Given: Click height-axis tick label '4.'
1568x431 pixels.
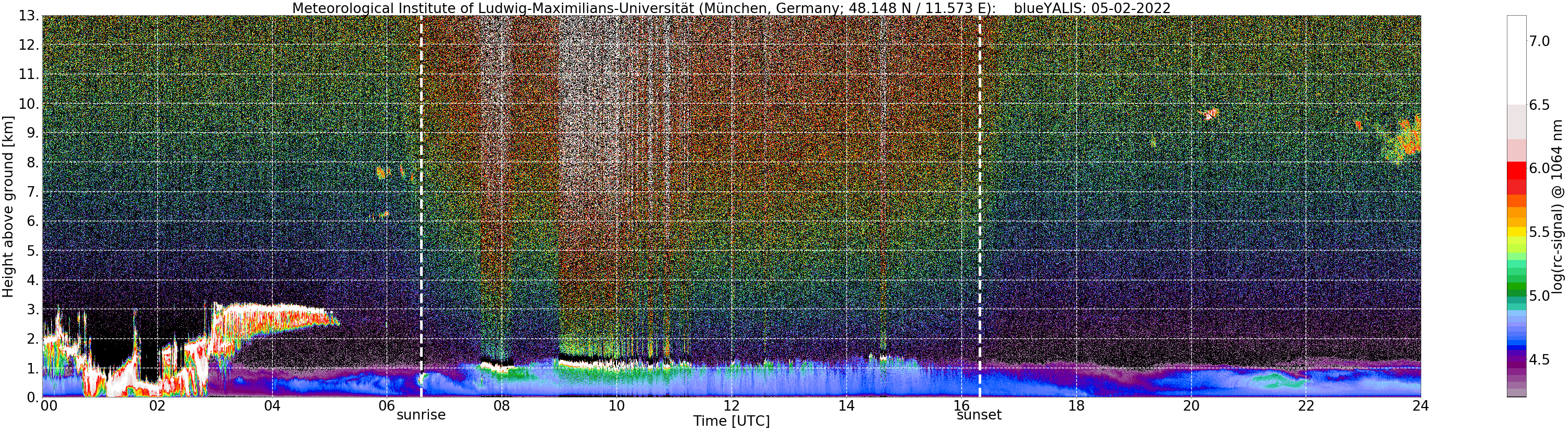Looking at the screenshot, I should pyautogui.click(x=33, y=280).
